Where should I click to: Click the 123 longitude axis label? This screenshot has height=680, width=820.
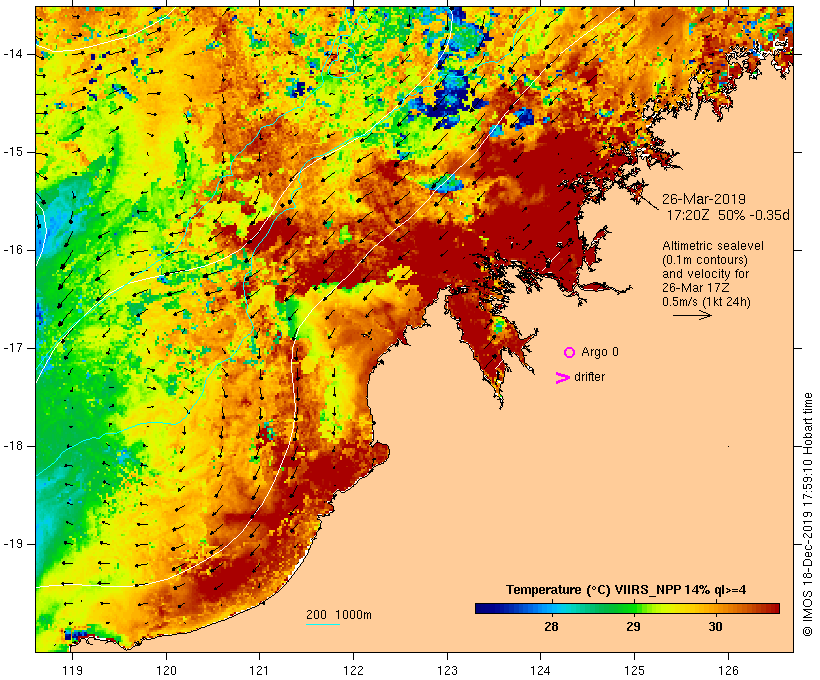447,671
